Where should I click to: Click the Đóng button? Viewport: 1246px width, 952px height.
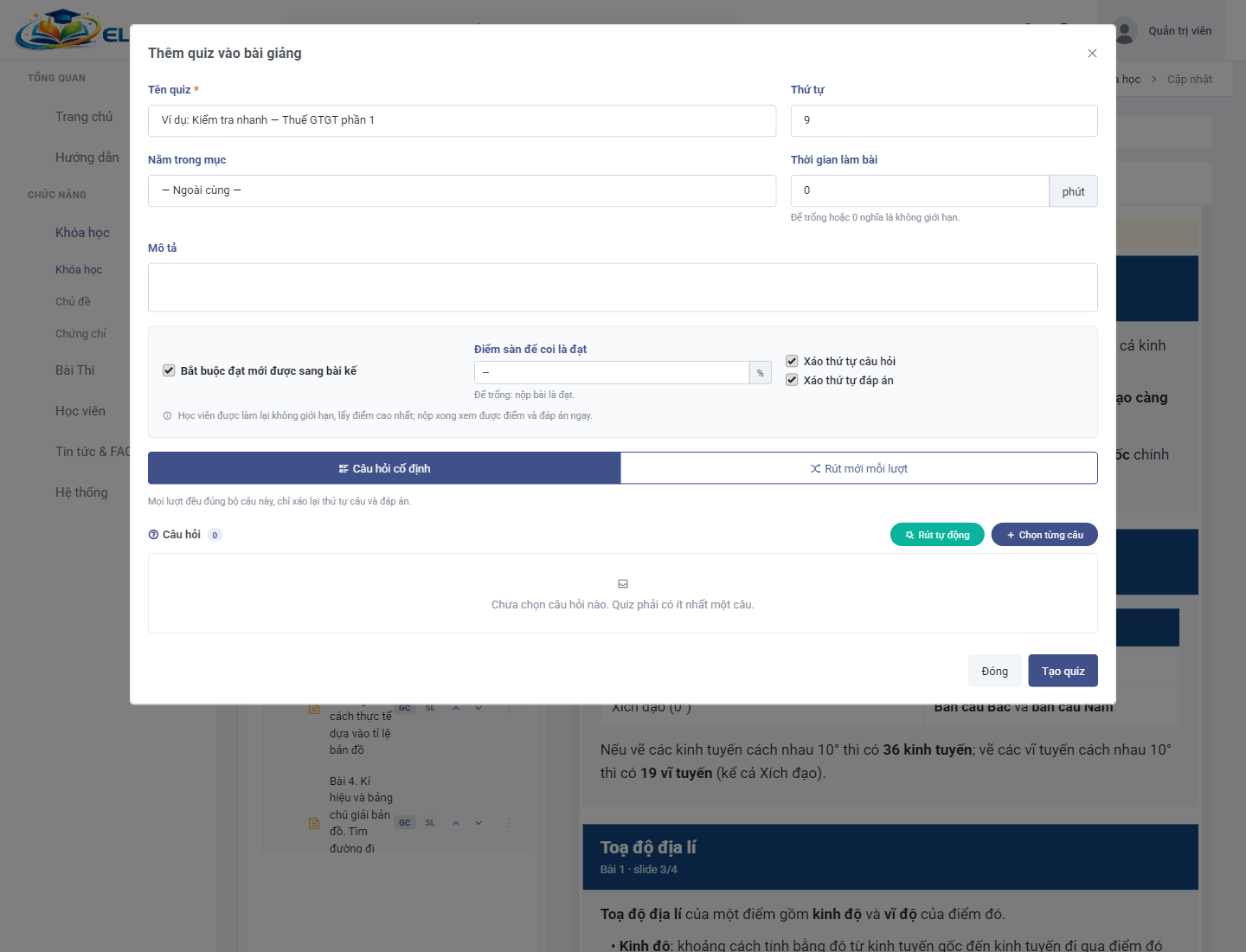(995, 671)
